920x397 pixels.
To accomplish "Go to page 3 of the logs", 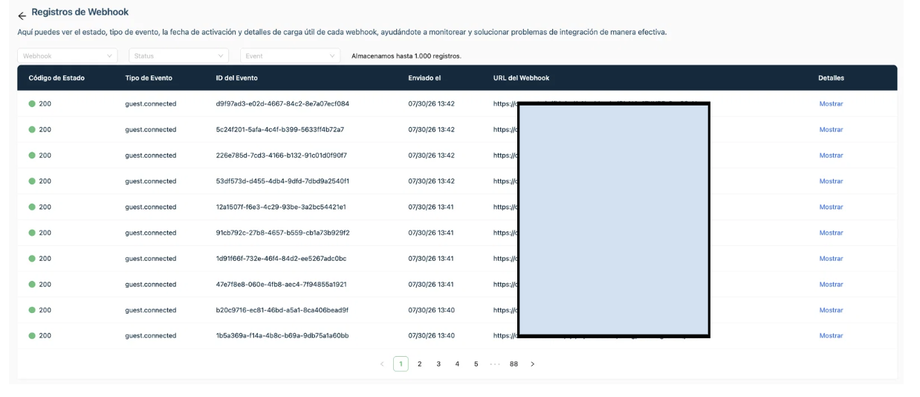I will (438, 364).
